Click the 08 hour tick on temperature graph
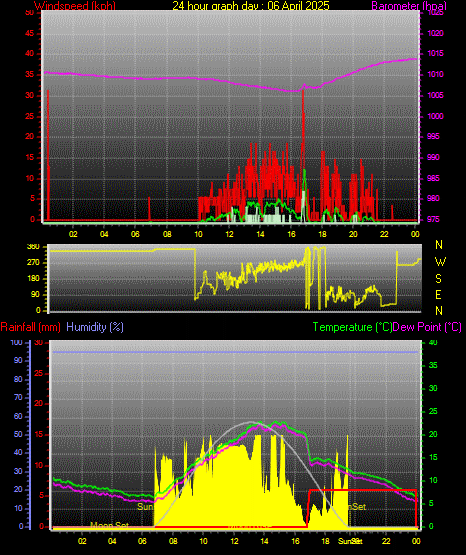Image resolution: width=466 pixels, height=555 pixels. coord(173,541)
